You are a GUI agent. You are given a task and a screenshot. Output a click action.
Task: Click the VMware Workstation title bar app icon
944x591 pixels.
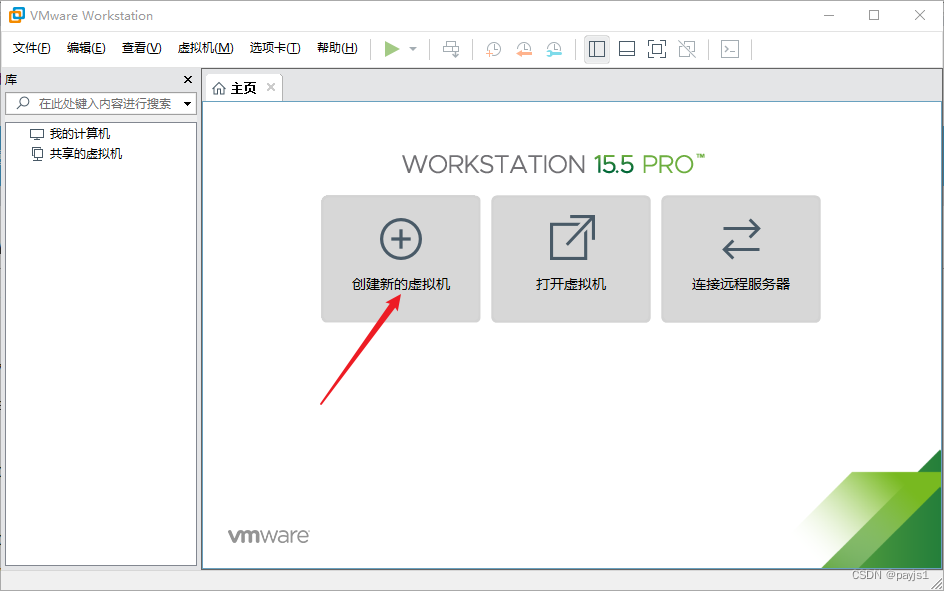17,16
